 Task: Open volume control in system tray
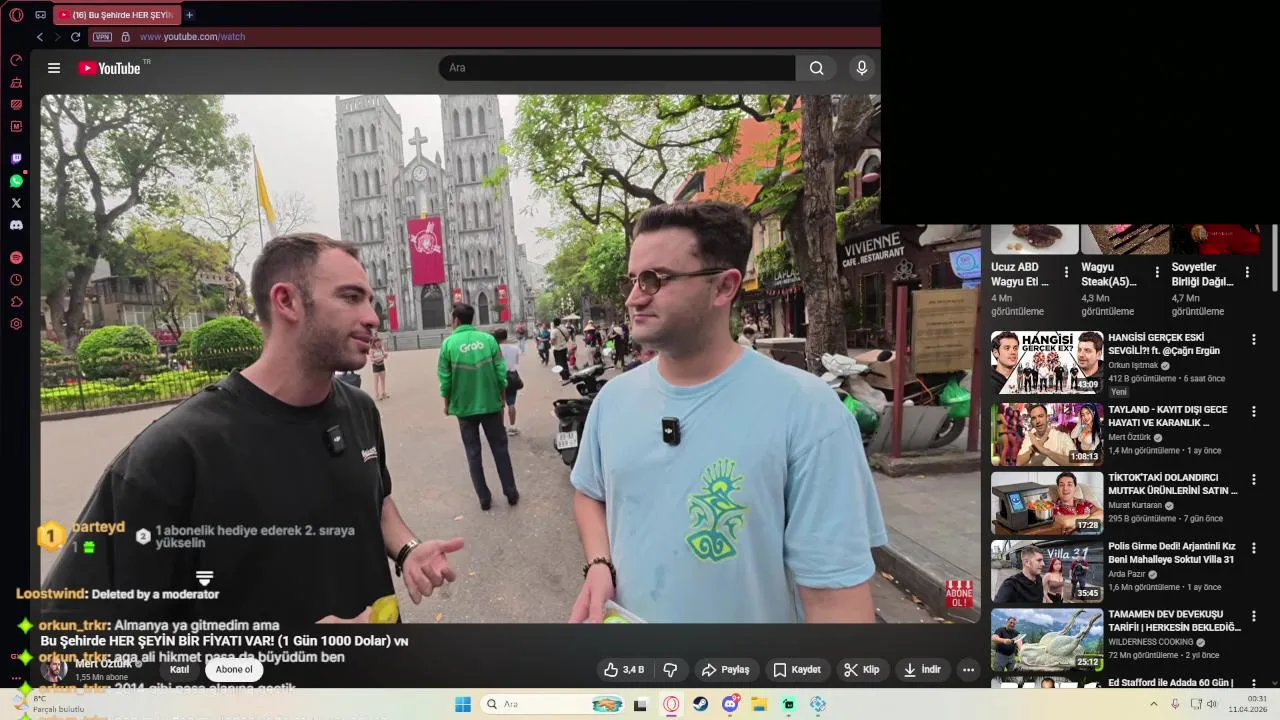[1213, 704]
